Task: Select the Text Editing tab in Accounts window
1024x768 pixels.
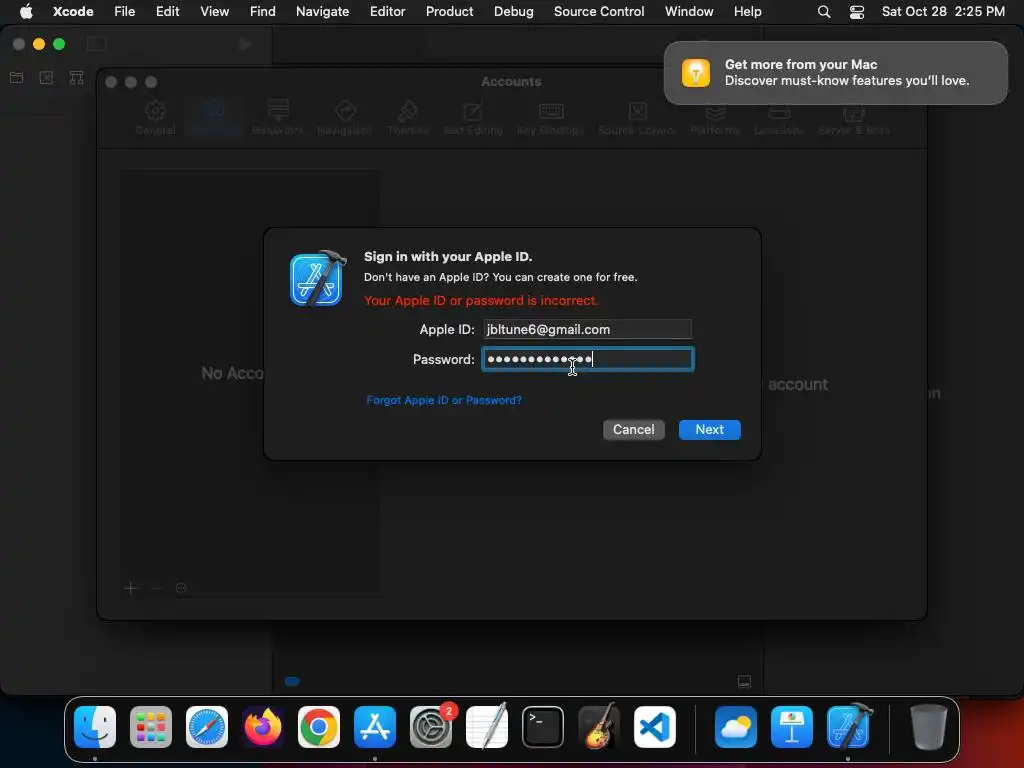Action: click(473, 119)
